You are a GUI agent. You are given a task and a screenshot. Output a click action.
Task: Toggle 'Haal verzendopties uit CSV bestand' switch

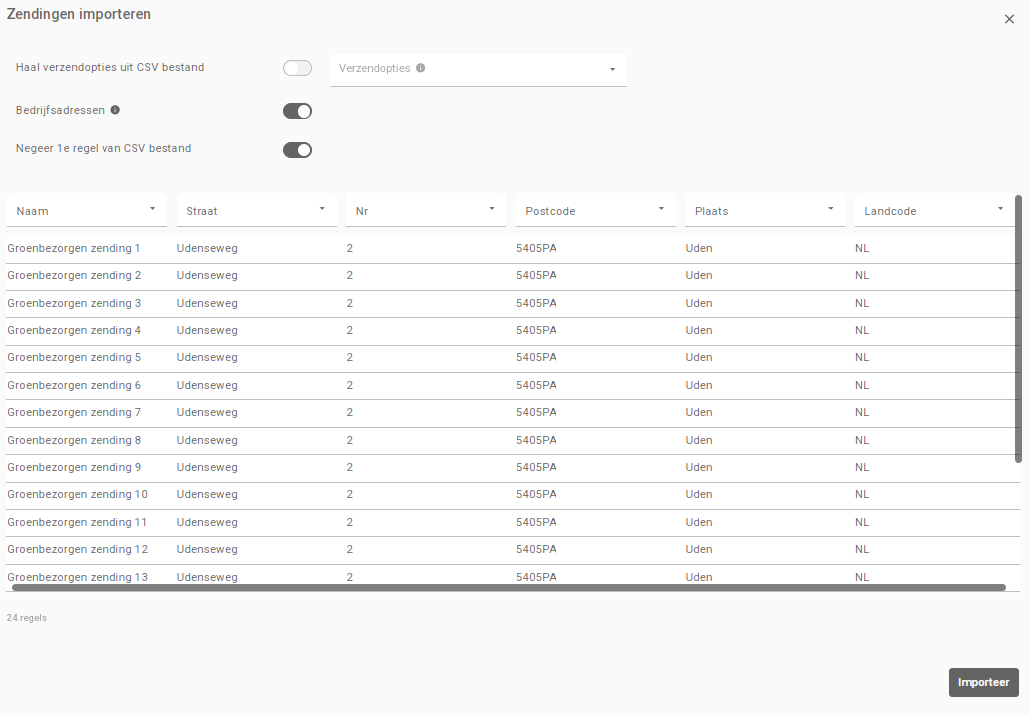coord(297,68)
